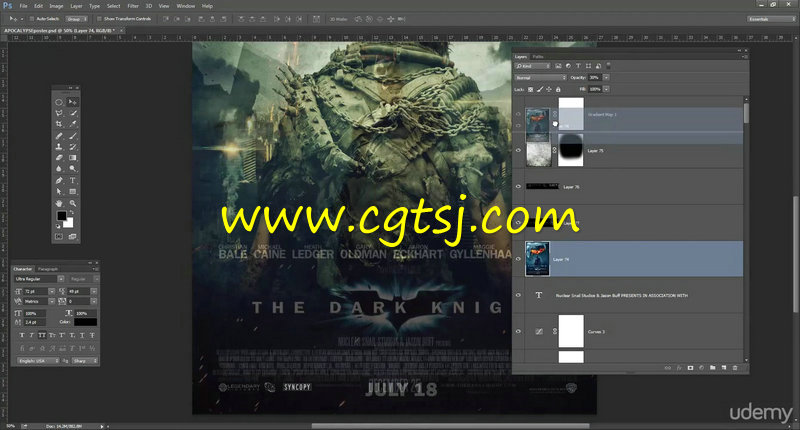This screenshot has height=430, width=800.
Task: Select the Blur tool
Action: click(x=59, y=169)
